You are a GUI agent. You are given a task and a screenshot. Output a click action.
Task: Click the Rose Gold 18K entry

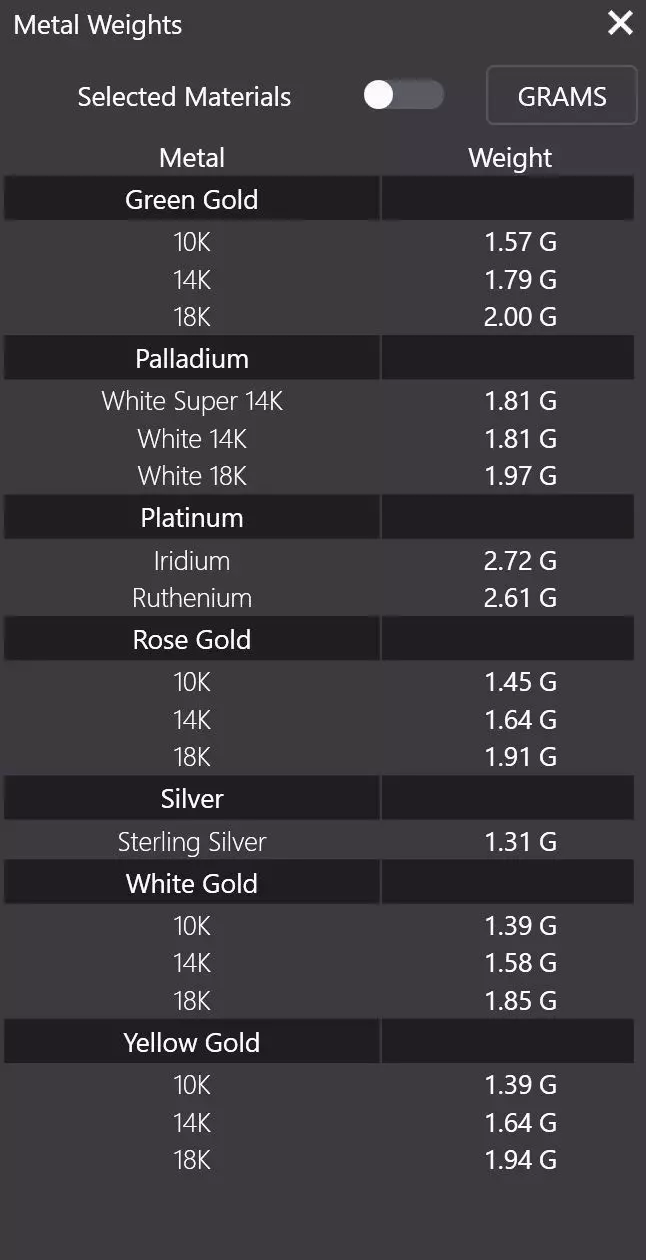[192, 757]
